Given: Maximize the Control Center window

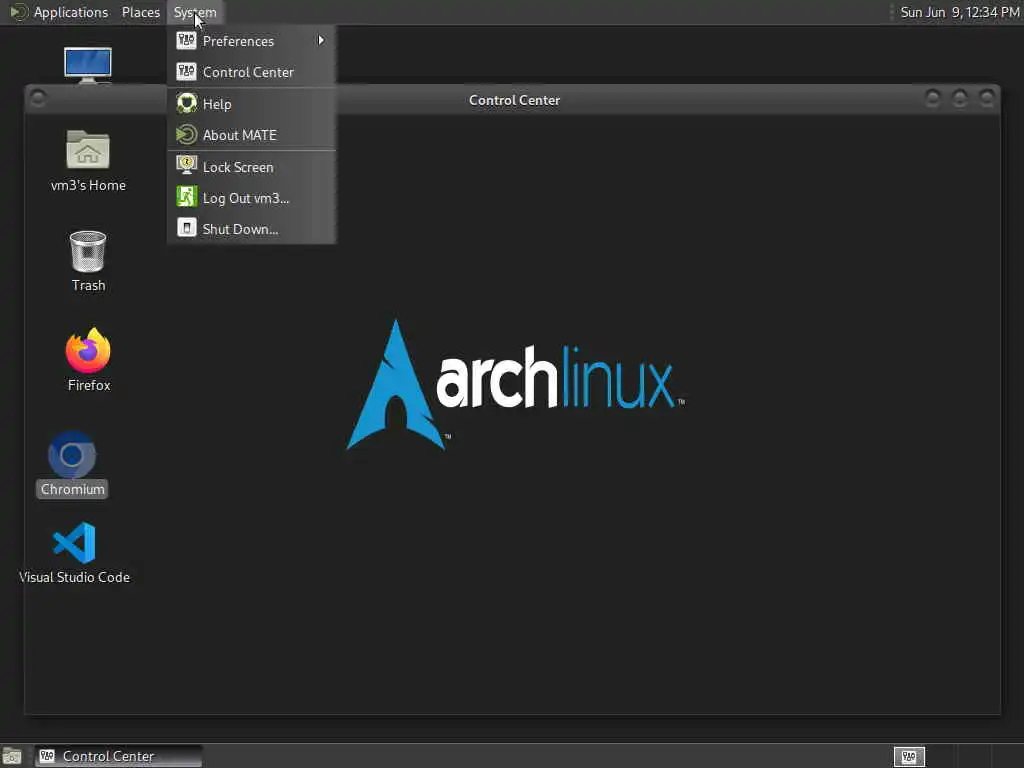Looking at the screenshot, I should coord(959,98).
